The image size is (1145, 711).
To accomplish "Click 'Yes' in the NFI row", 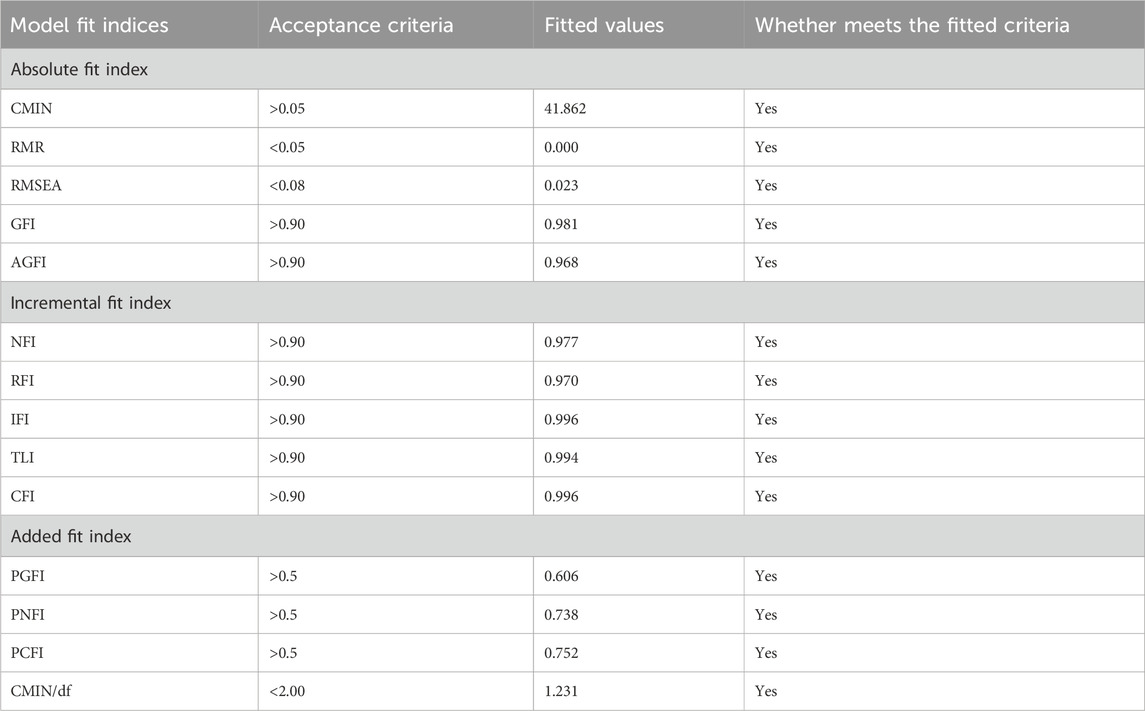I will click(x=766, y=342).
